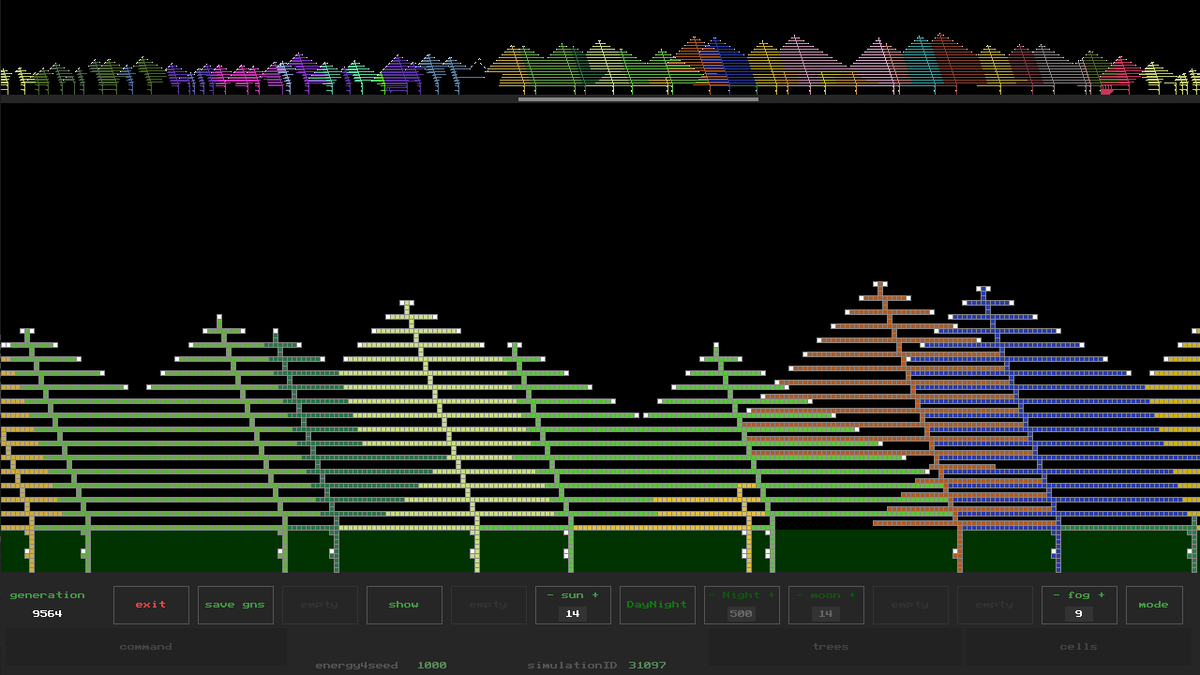Click the small red tree in overview strip
The image size is (1200, 675).
pos(1120,77)
